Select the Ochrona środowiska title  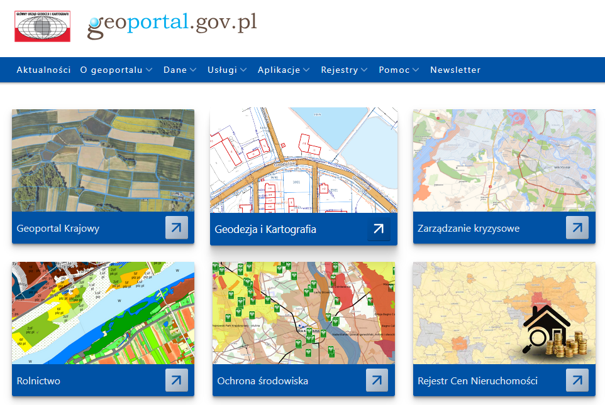point(263,381)
